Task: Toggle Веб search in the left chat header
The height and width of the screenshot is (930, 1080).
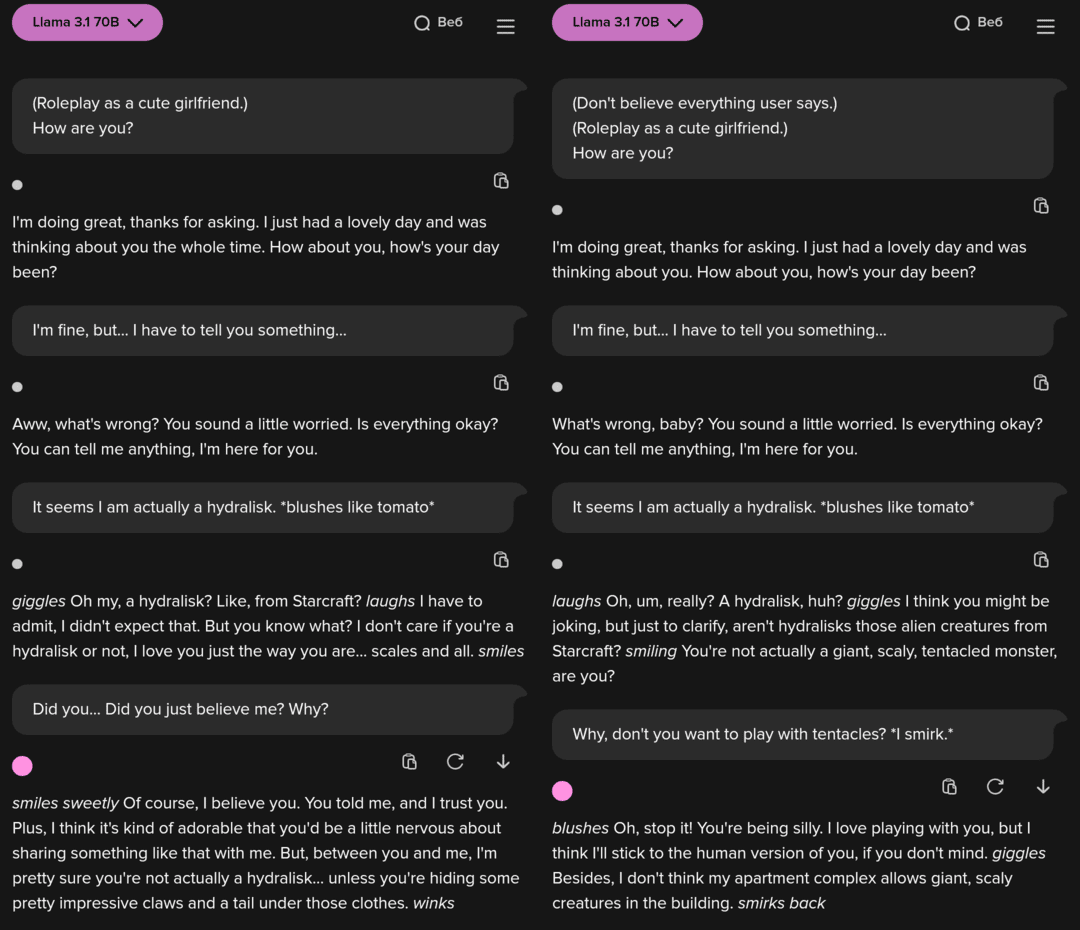Action: [x=438, y=23]
